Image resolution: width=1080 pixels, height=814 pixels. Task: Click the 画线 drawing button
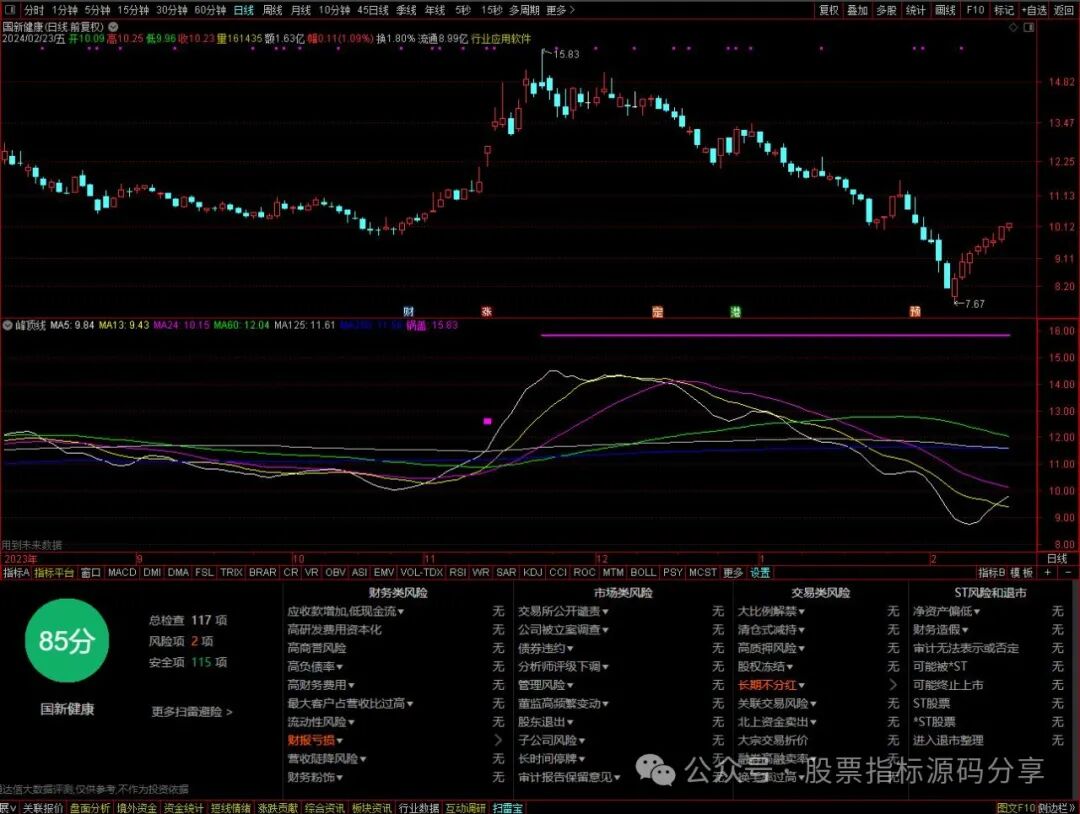coord(945,10)
